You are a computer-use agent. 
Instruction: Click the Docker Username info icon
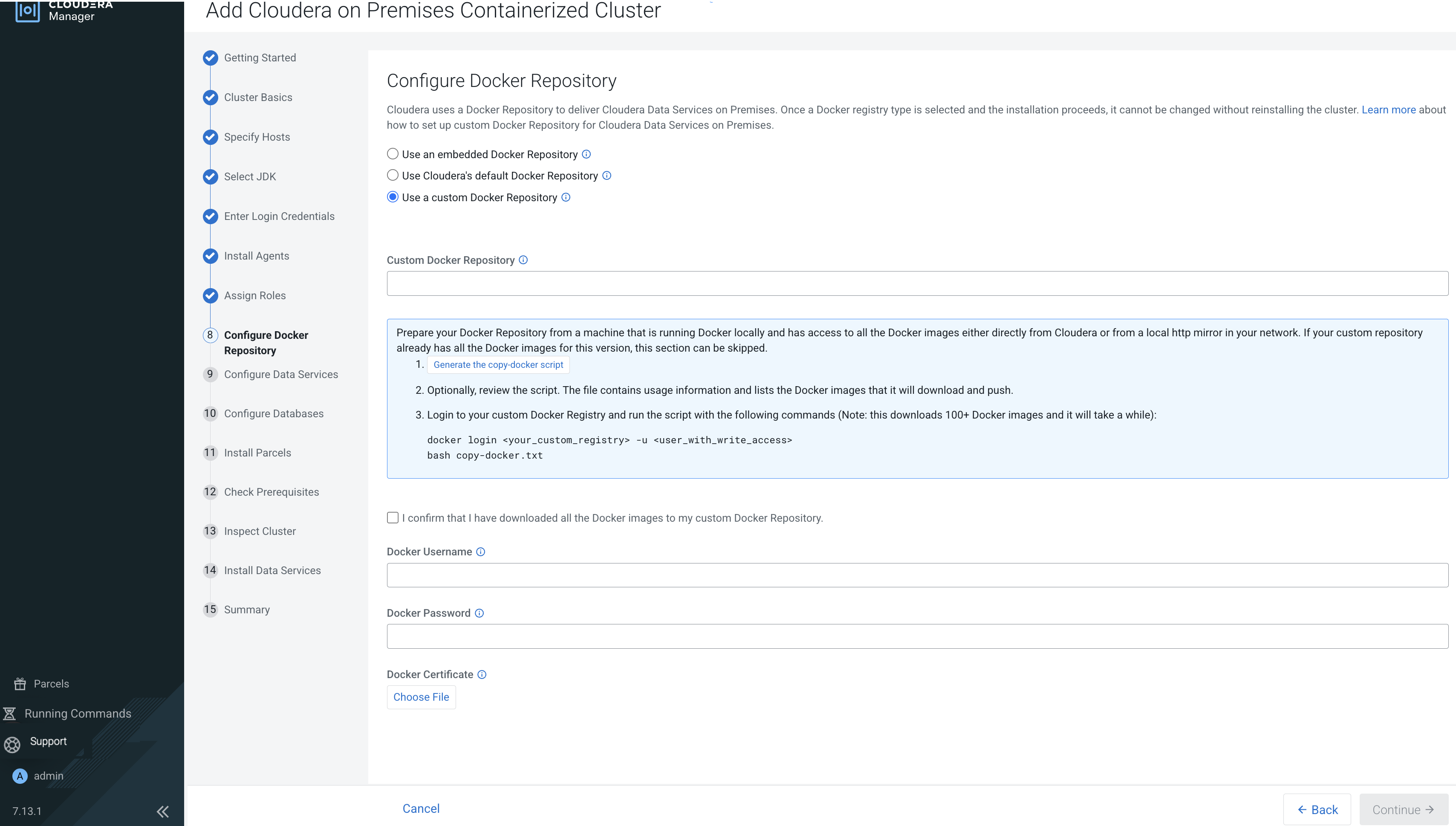[x=480, y=552]
